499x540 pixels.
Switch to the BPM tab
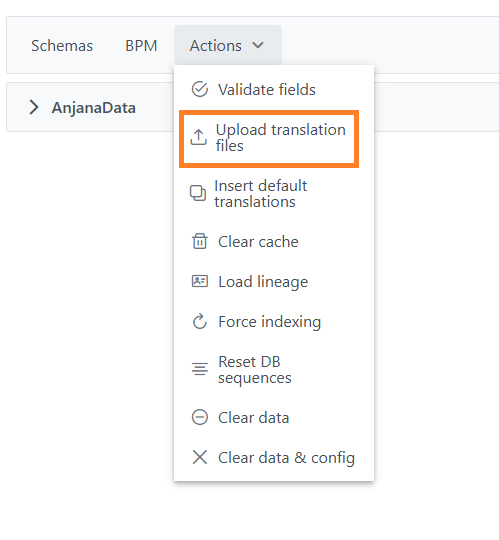141,45
